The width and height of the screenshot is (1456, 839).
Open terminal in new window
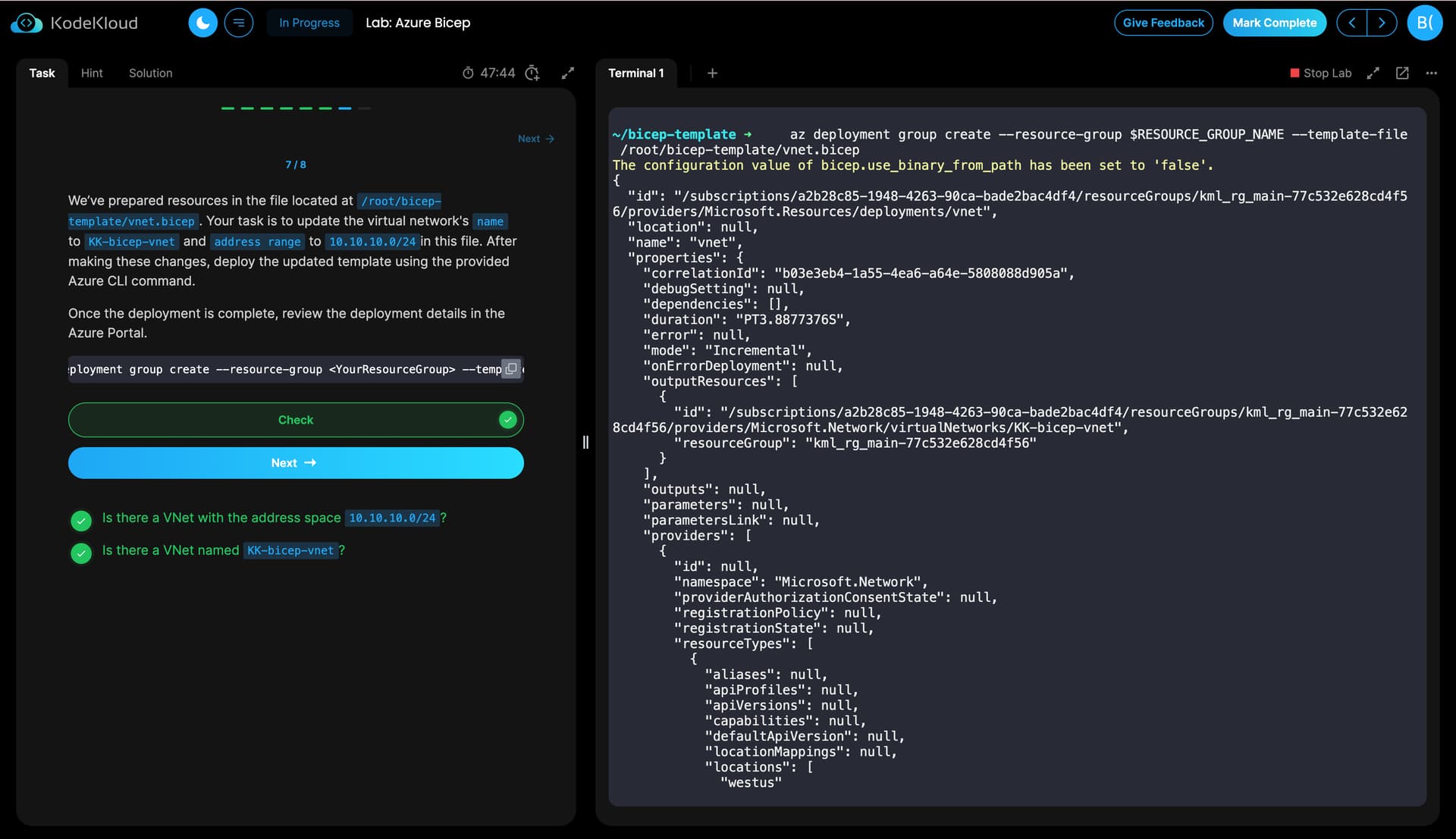(x=1402, y=73)
